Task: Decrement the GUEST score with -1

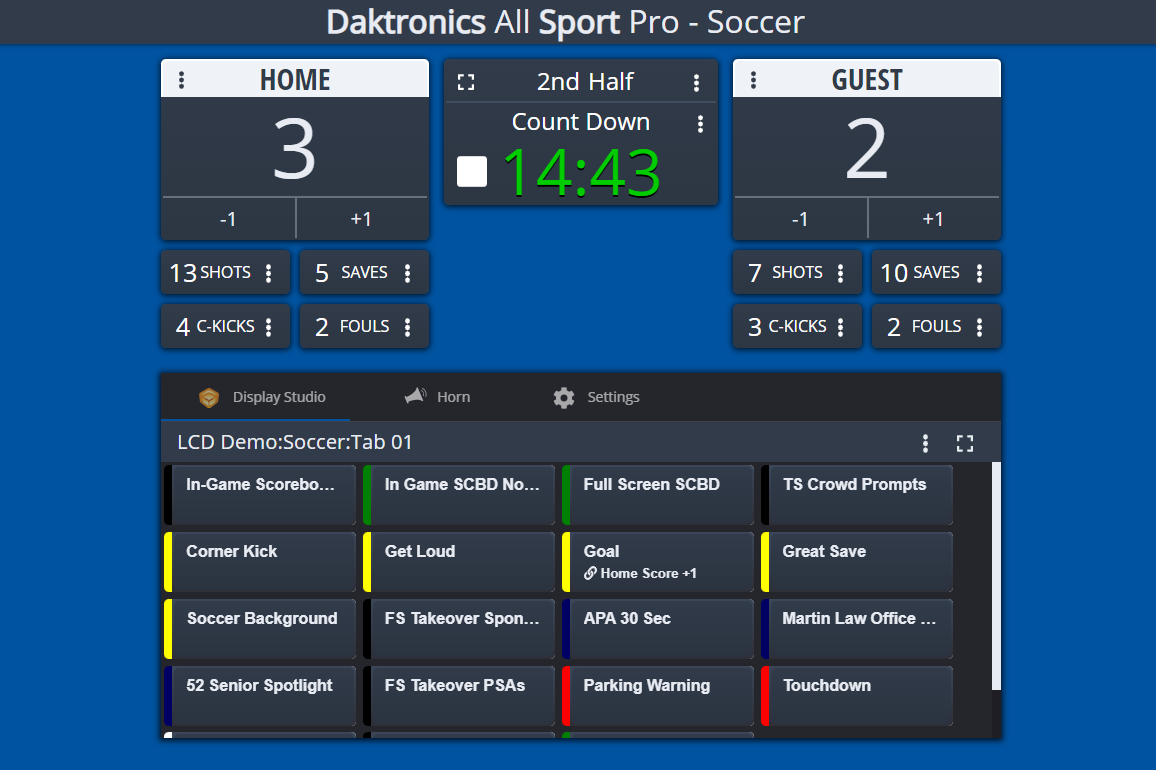Action: tap(799, 218)
